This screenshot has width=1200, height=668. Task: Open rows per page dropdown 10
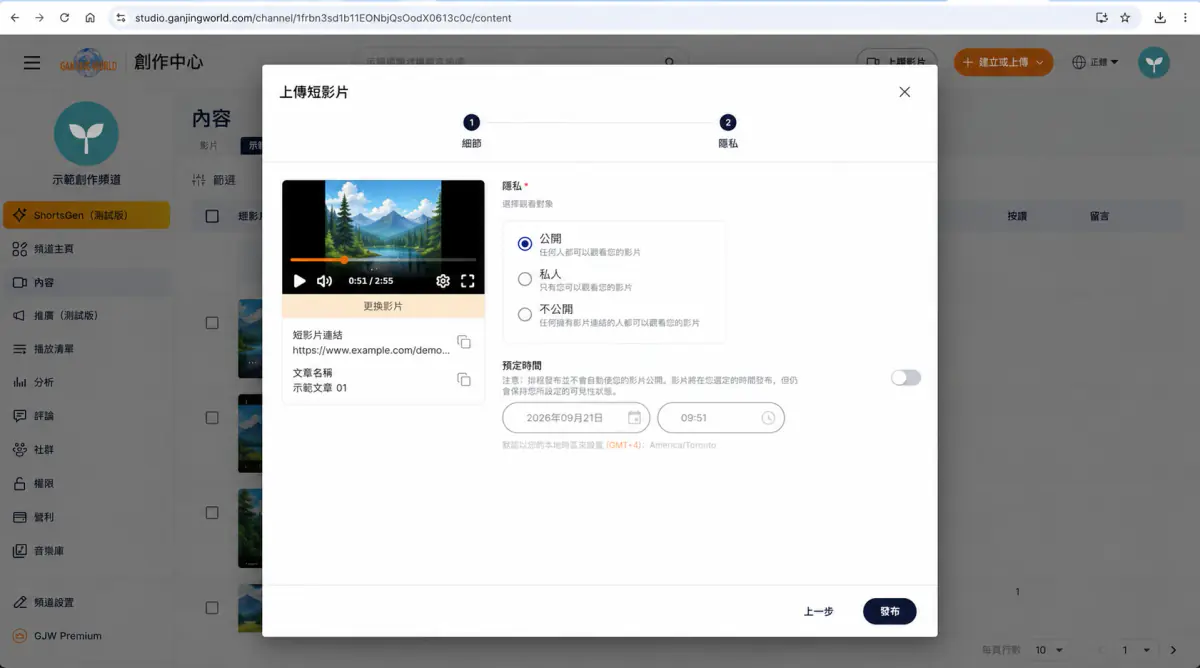pos(1049,650)
